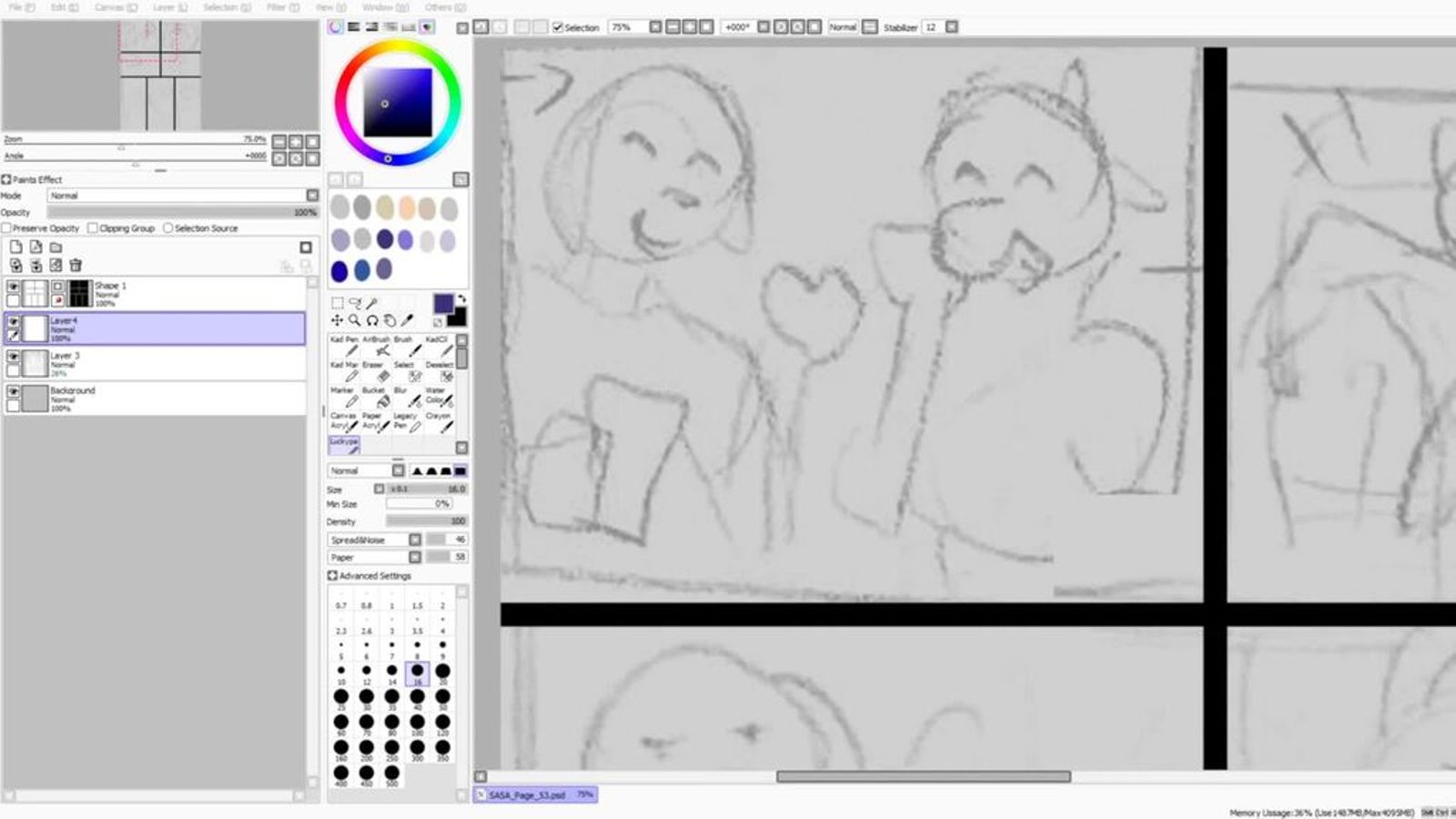
Task: Pick the rotate view tool
Action: click(372, 320)
